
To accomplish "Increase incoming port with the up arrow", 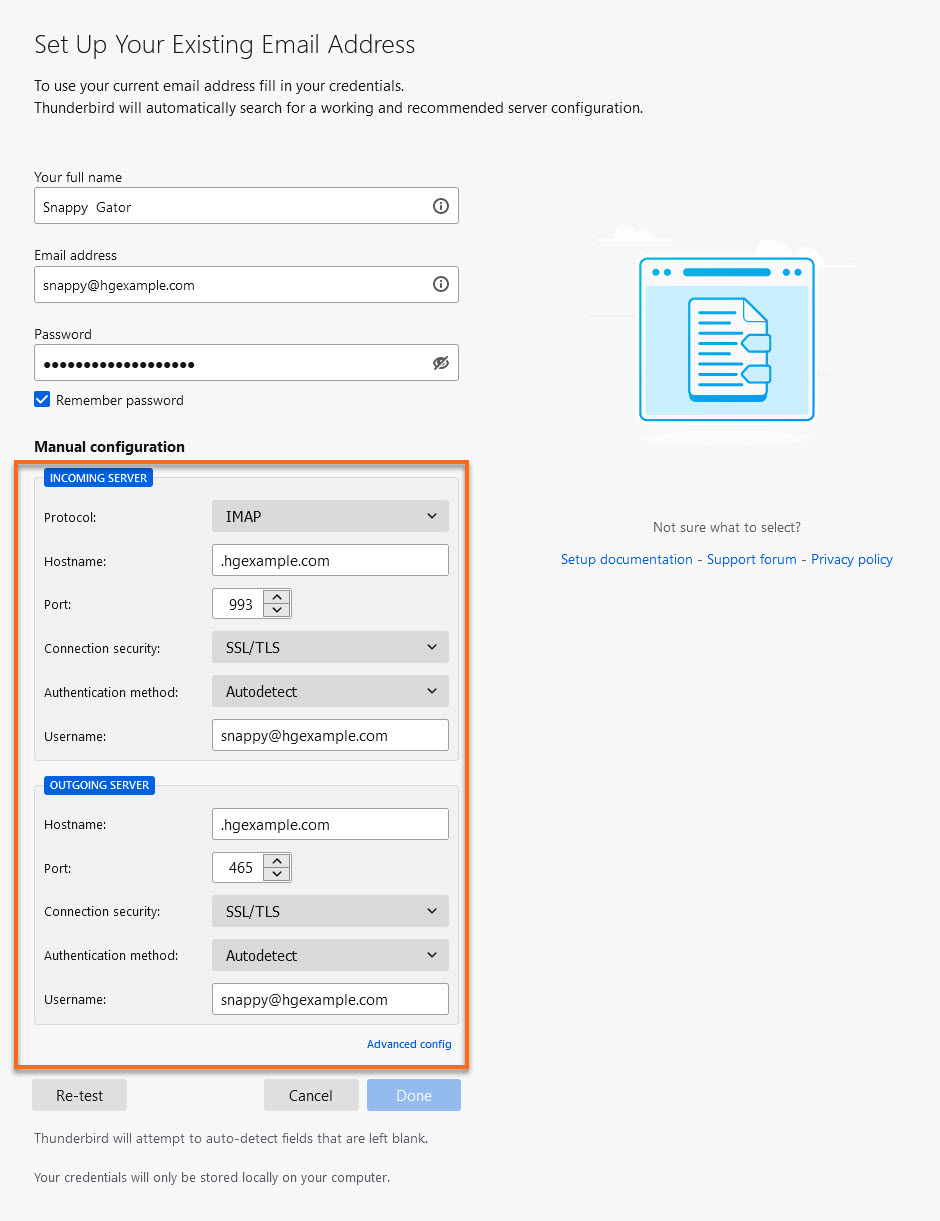I will [x=277, y=597].
